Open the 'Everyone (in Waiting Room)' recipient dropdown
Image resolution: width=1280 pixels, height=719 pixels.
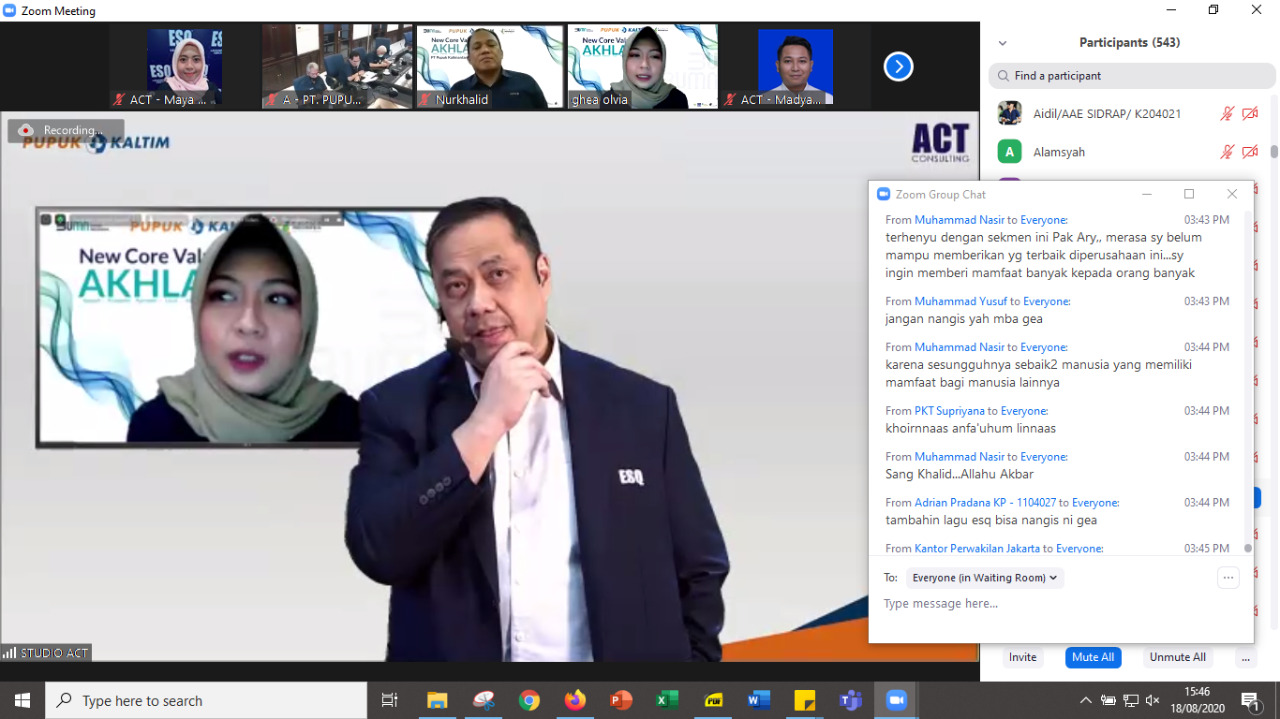coord(984,578)
